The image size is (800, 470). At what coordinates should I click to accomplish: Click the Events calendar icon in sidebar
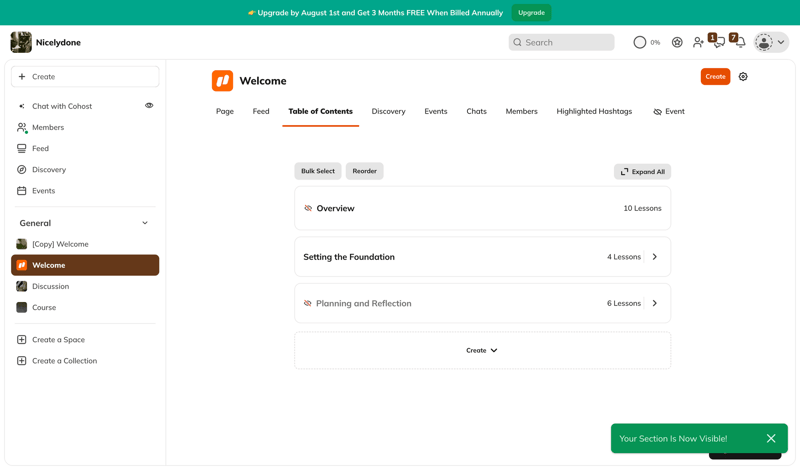click(x=21, y=191)
